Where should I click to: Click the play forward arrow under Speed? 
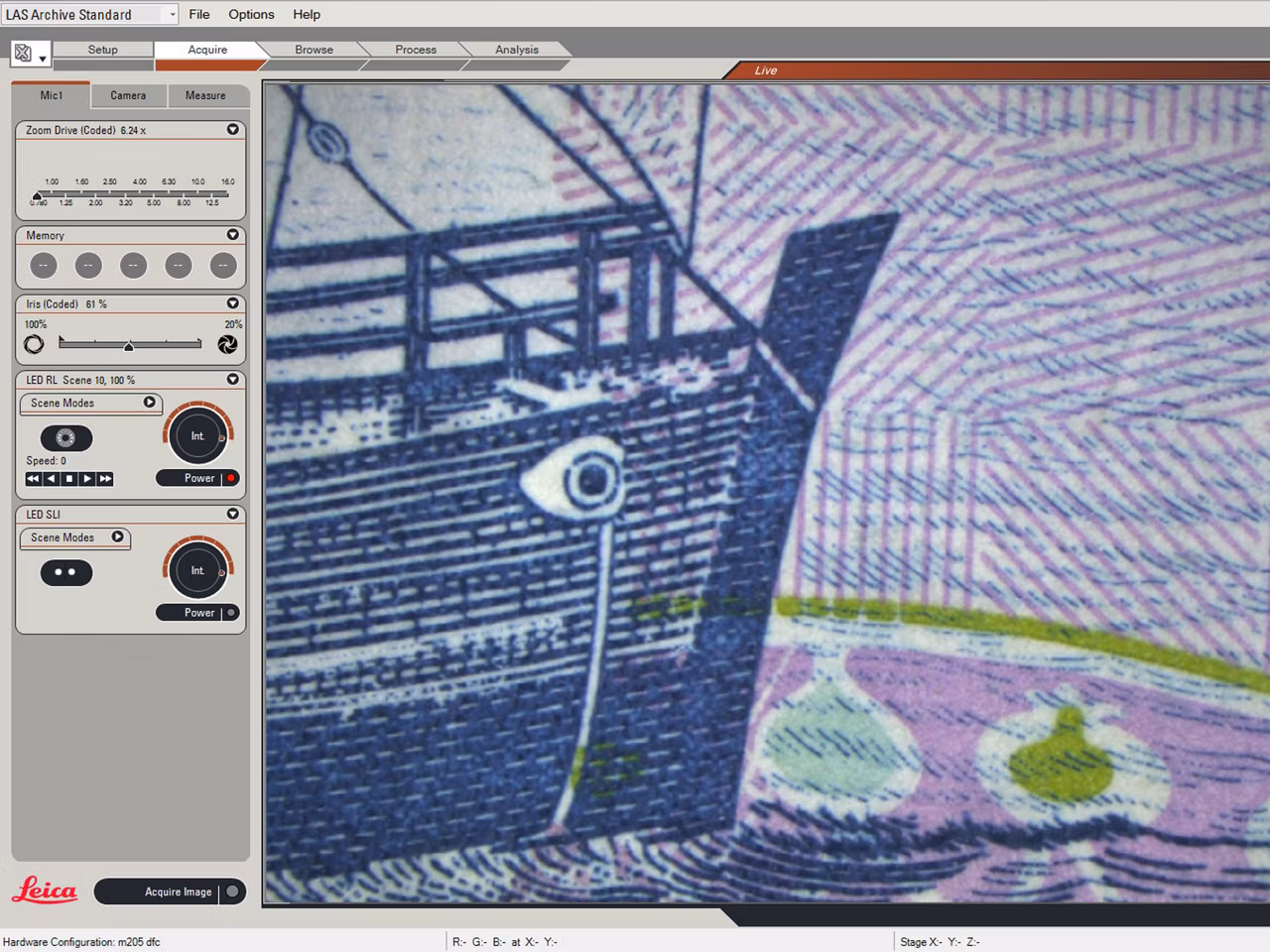pyautogui.click(x=87, y=479)
